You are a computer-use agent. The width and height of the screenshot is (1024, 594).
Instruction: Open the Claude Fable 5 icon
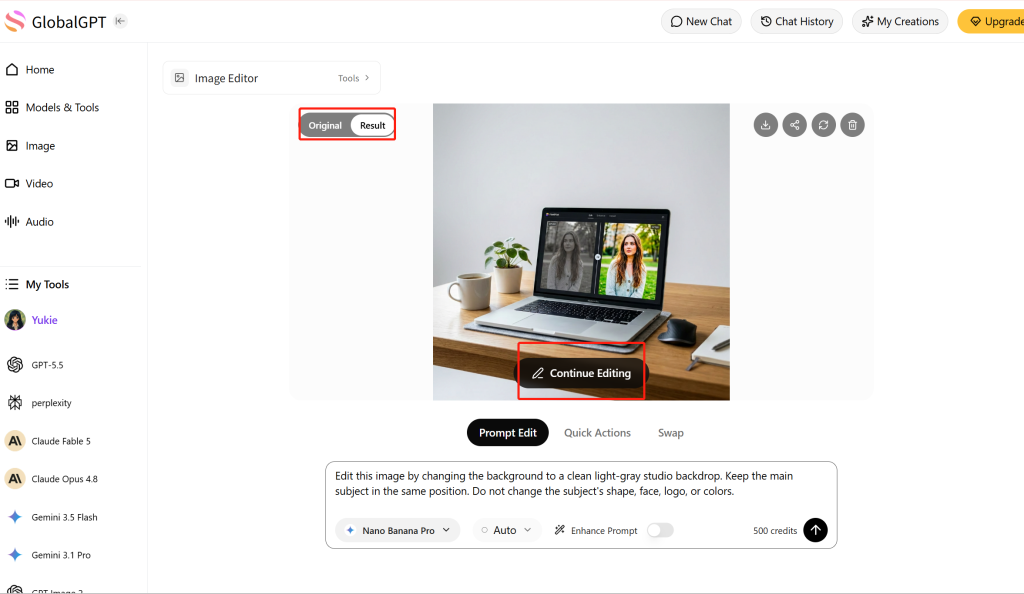[x=15, y=441]
